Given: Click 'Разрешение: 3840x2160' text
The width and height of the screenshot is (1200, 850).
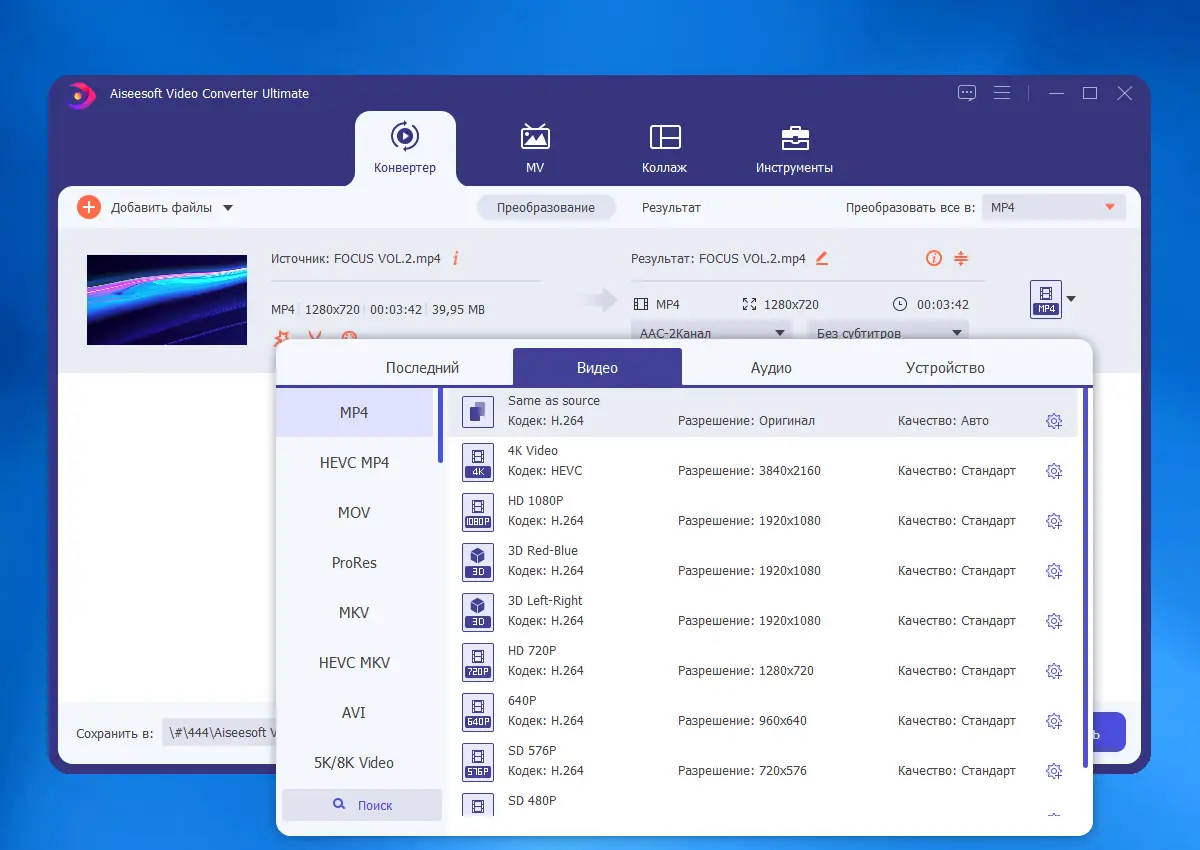Looking at the screenshot, I should (x=749, y=471).
